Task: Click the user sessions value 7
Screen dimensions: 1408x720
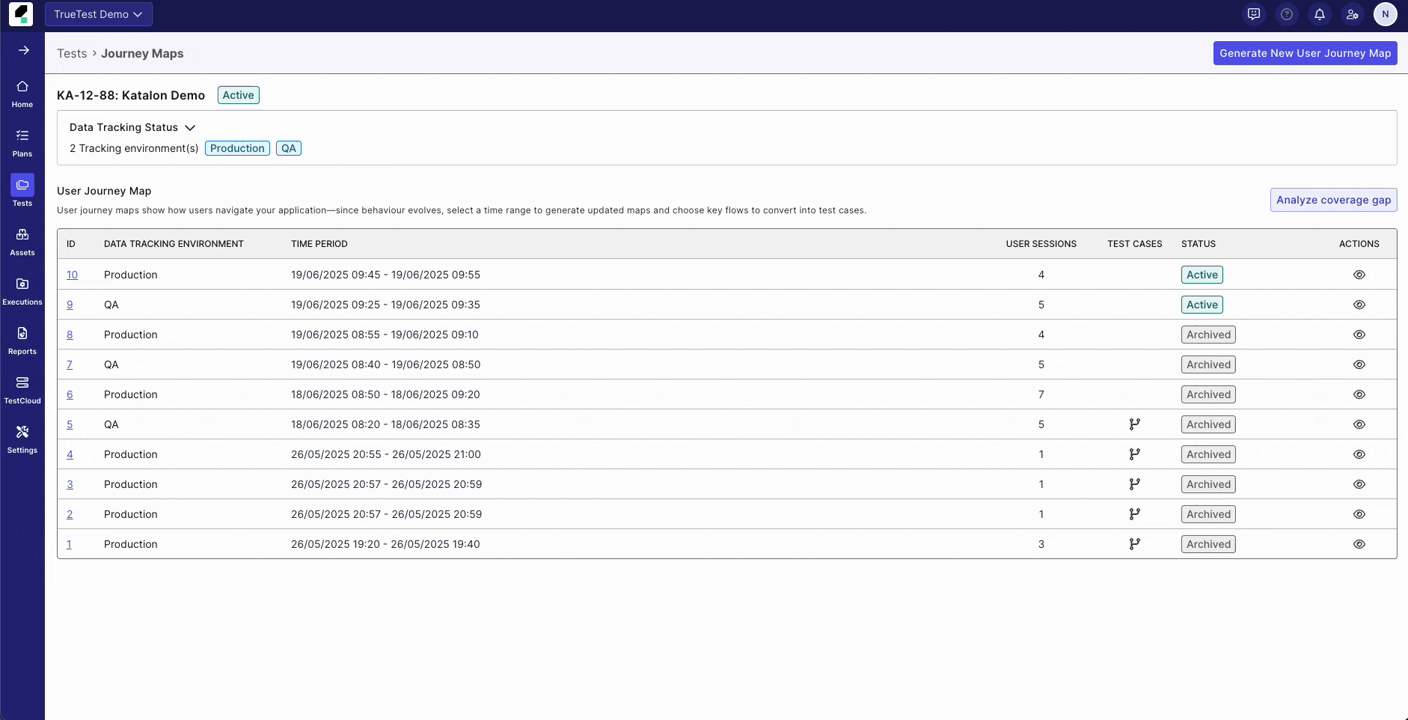Action: [x=1041, y=394]
